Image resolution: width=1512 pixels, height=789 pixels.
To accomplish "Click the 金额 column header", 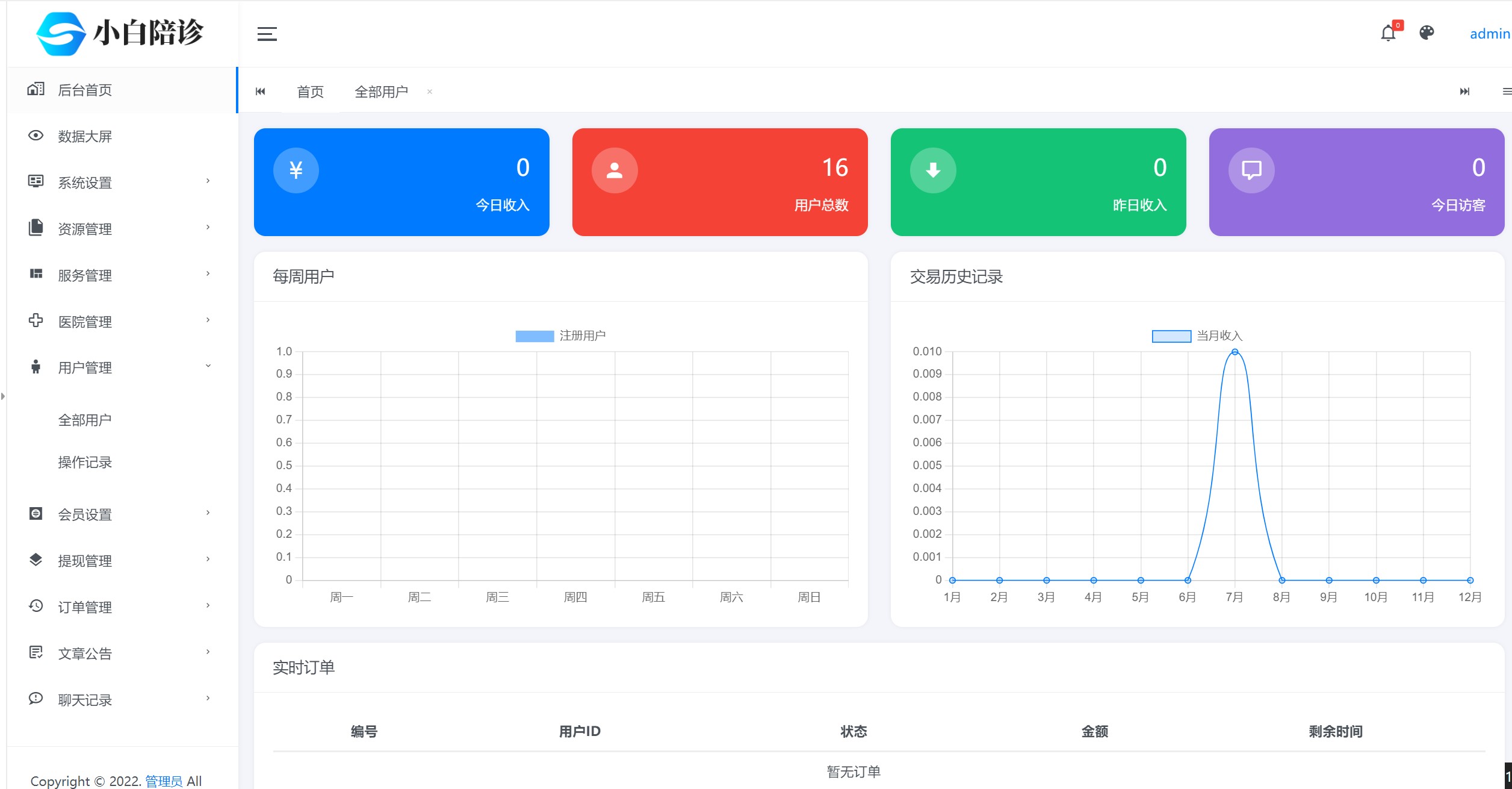I will (1095, 731).
